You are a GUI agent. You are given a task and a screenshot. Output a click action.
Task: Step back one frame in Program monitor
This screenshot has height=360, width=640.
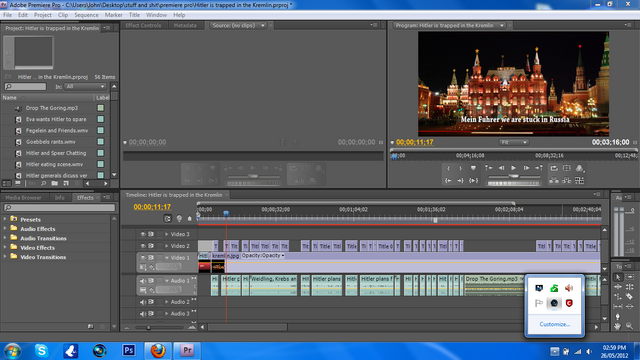click(x=501, y=168)
